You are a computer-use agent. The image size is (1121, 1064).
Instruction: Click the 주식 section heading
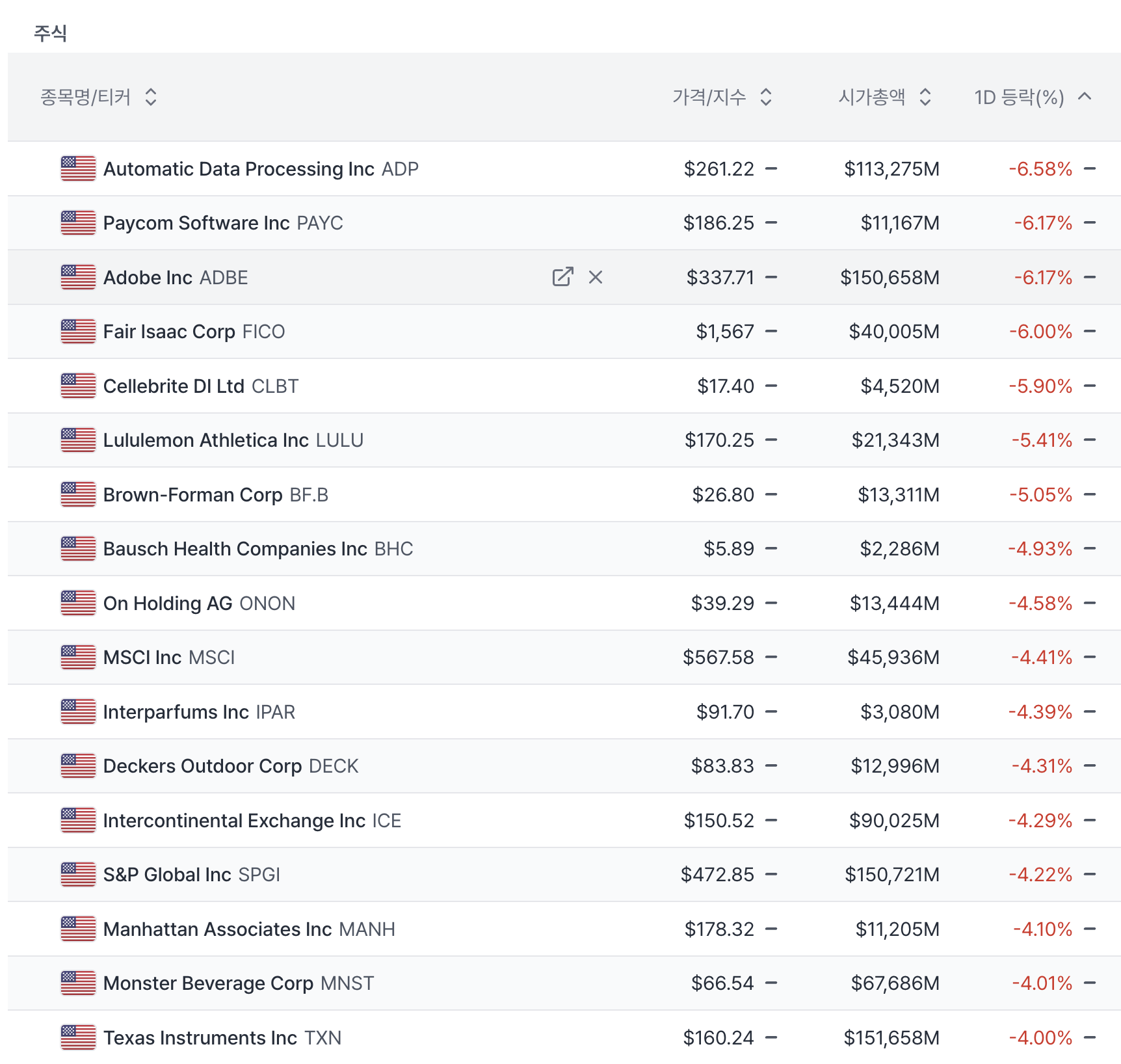[x=51, y=33]
